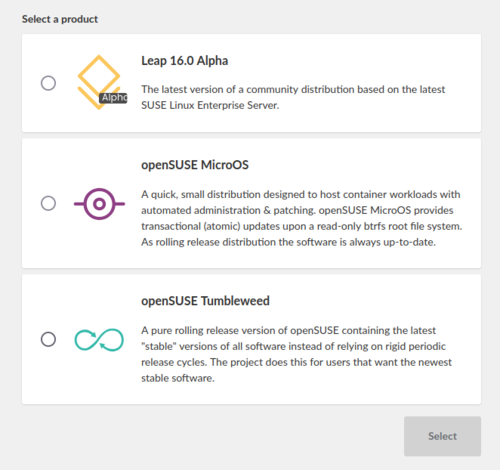Click the Alpha badge on Leap logo
Image resolution: width=500 pixels, height=470 pixels.
coord(113,98)
